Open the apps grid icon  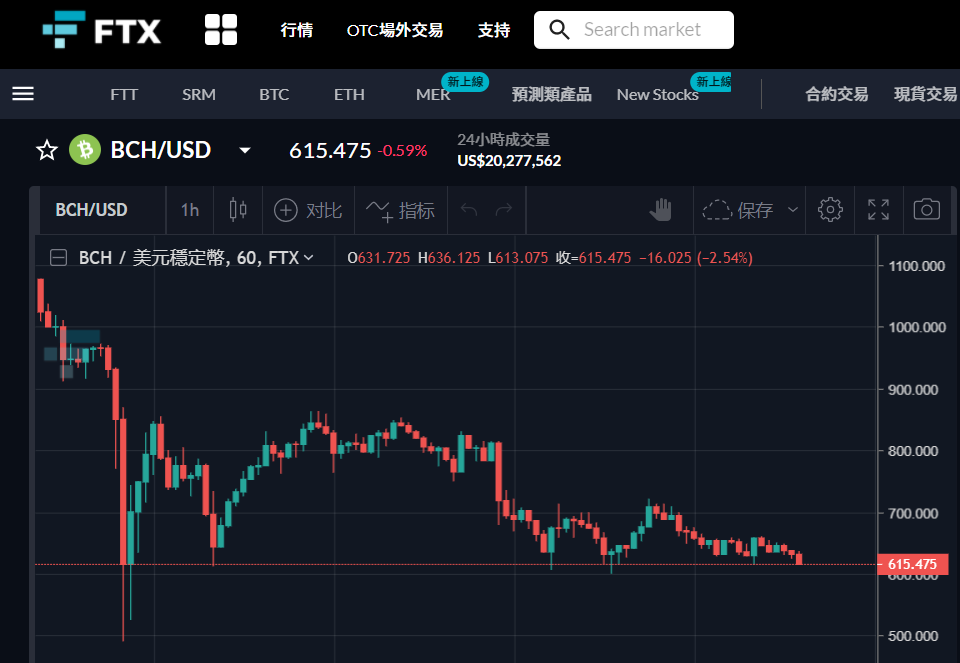click(x=221, y=29)
